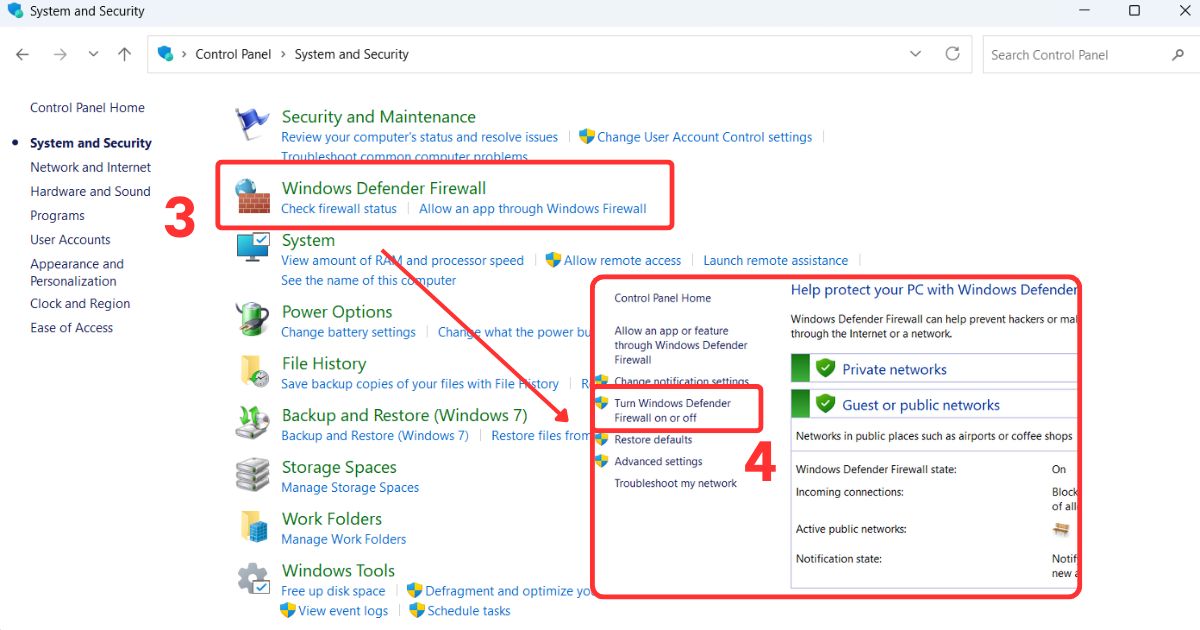Select Network and Internet in the sidebar
The width and height of the screenshot is (1200, 630).
point(90,167)
